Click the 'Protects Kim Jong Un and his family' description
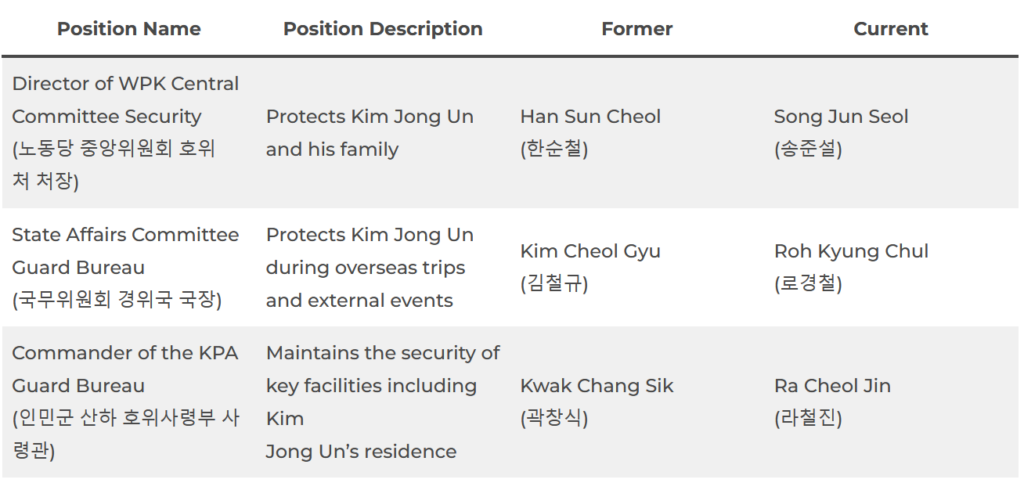Viewport: 1024px width, 490px height. (370, 133)
